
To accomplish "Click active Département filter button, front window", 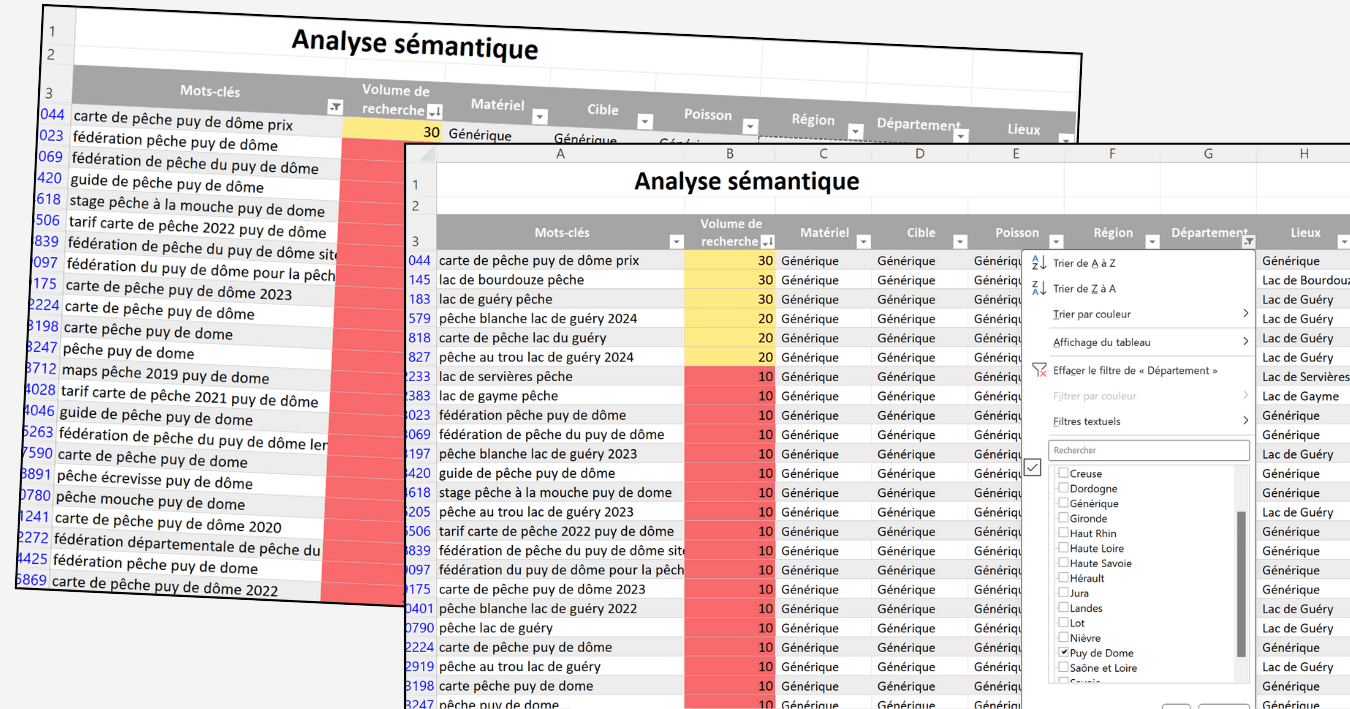I will (1248, 242).
